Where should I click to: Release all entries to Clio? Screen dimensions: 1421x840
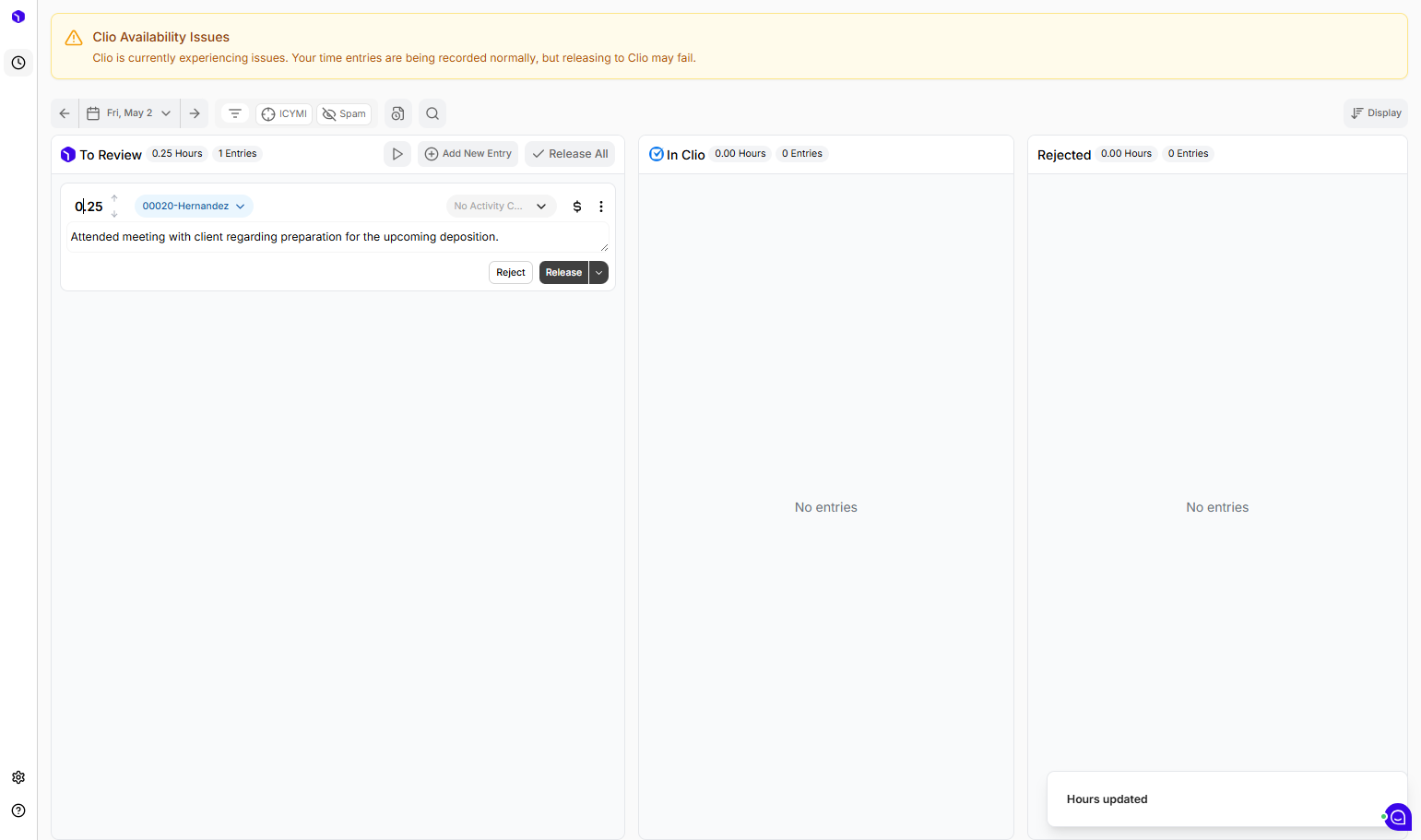(x=570, y=154)
